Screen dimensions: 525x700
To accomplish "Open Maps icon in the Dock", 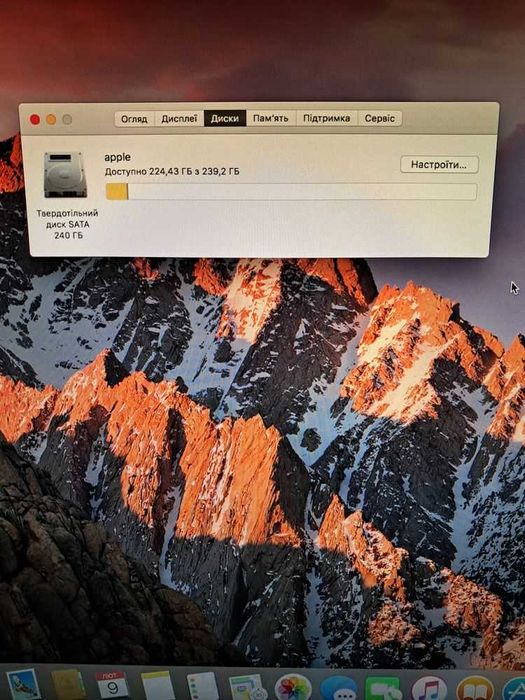I will [x=246, y=688].
